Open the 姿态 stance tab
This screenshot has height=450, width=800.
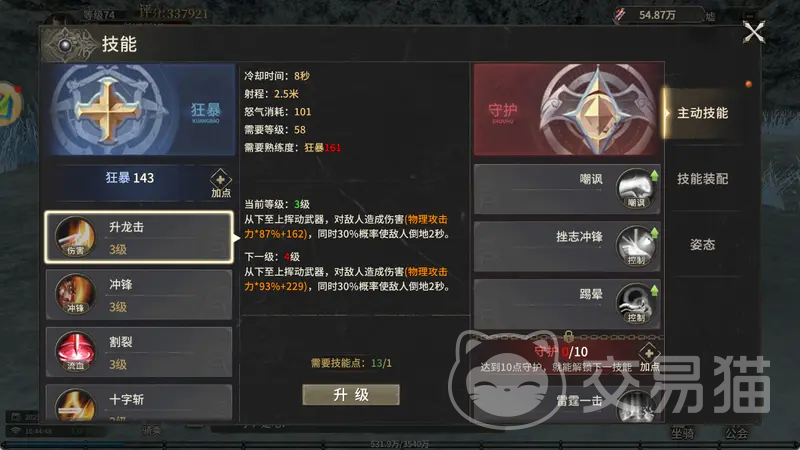tap(702, 244)
